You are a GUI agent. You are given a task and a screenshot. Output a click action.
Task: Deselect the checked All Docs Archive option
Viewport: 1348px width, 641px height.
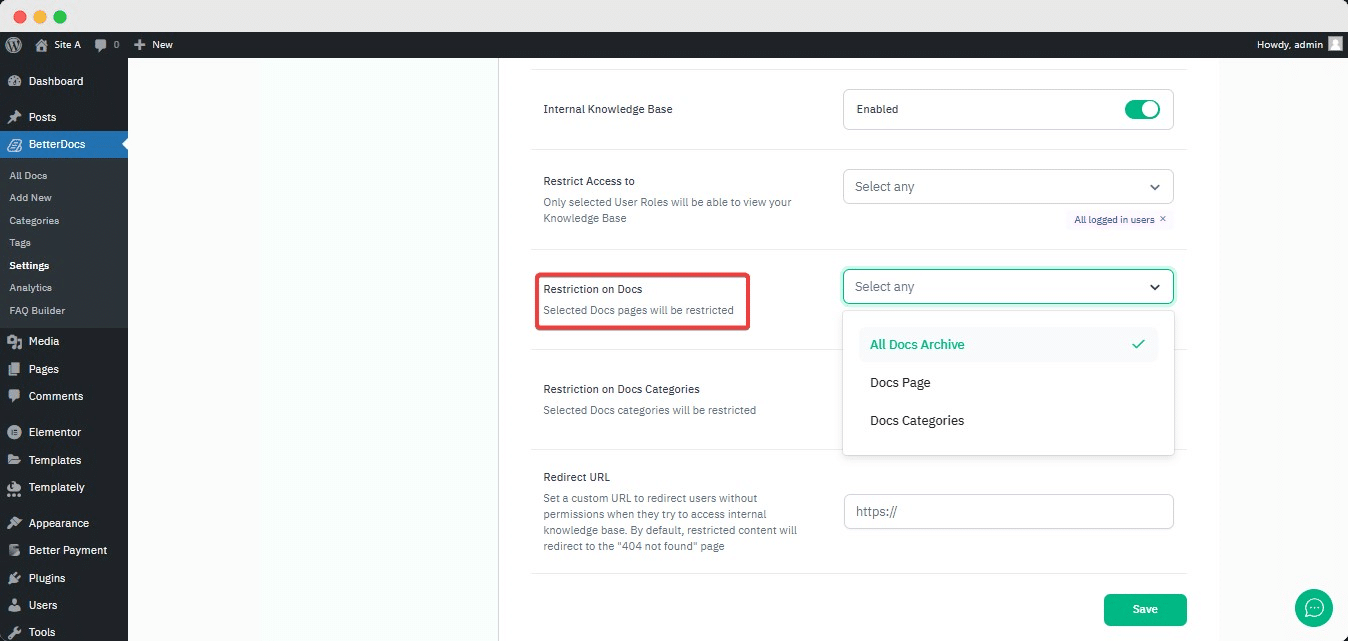pyautogui.click(x=916, y=344)
